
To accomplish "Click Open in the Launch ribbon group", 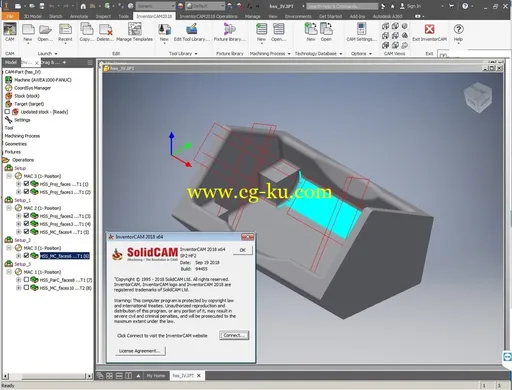I will [45, 33].
